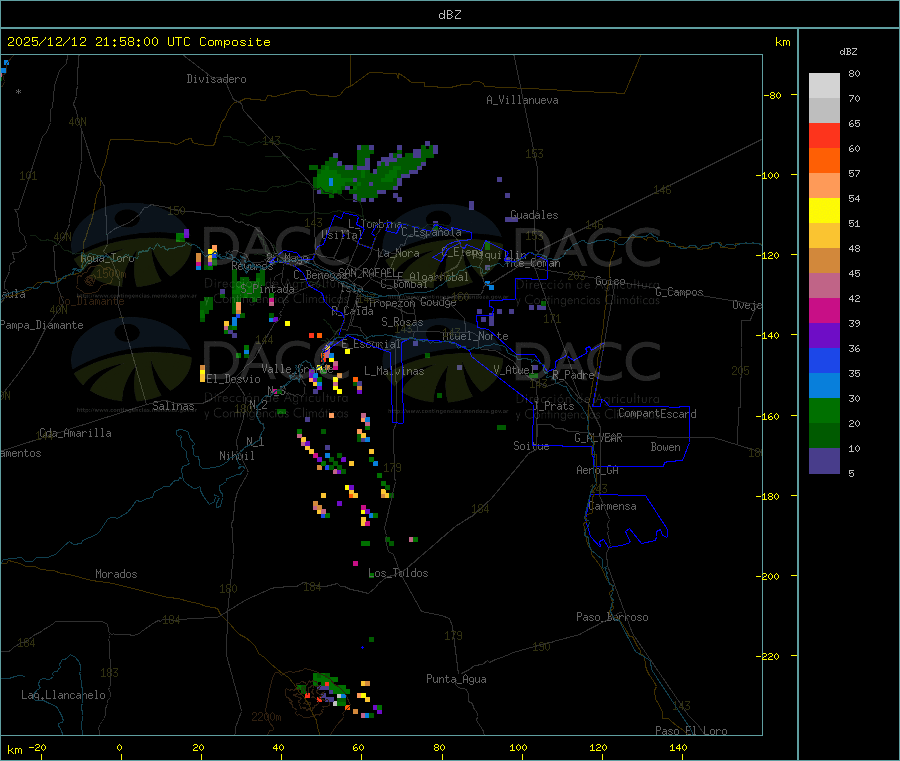The image size is (900, 761).
Task: Click the magenta 39–42 dBZ legend swatch
Action: (824, 310)
